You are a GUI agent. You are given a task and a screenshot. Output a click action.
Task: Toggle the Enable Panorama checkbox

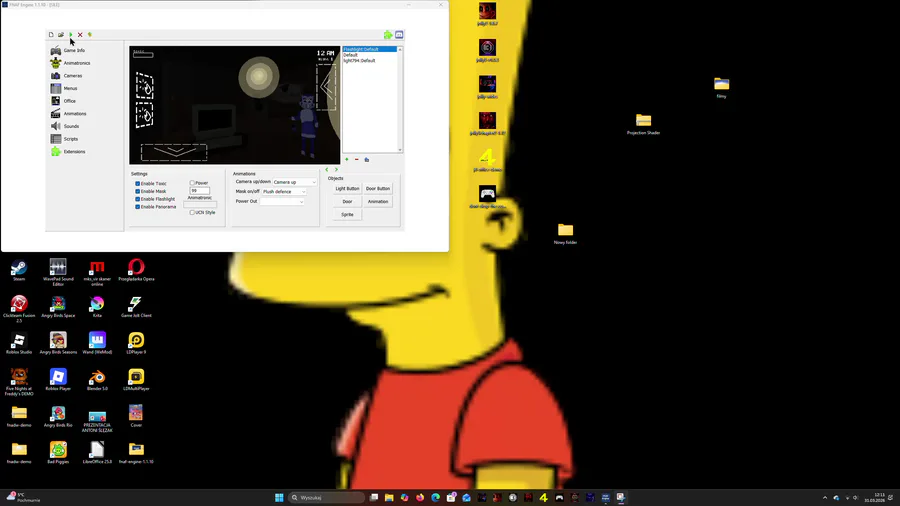tap(138, 207)
